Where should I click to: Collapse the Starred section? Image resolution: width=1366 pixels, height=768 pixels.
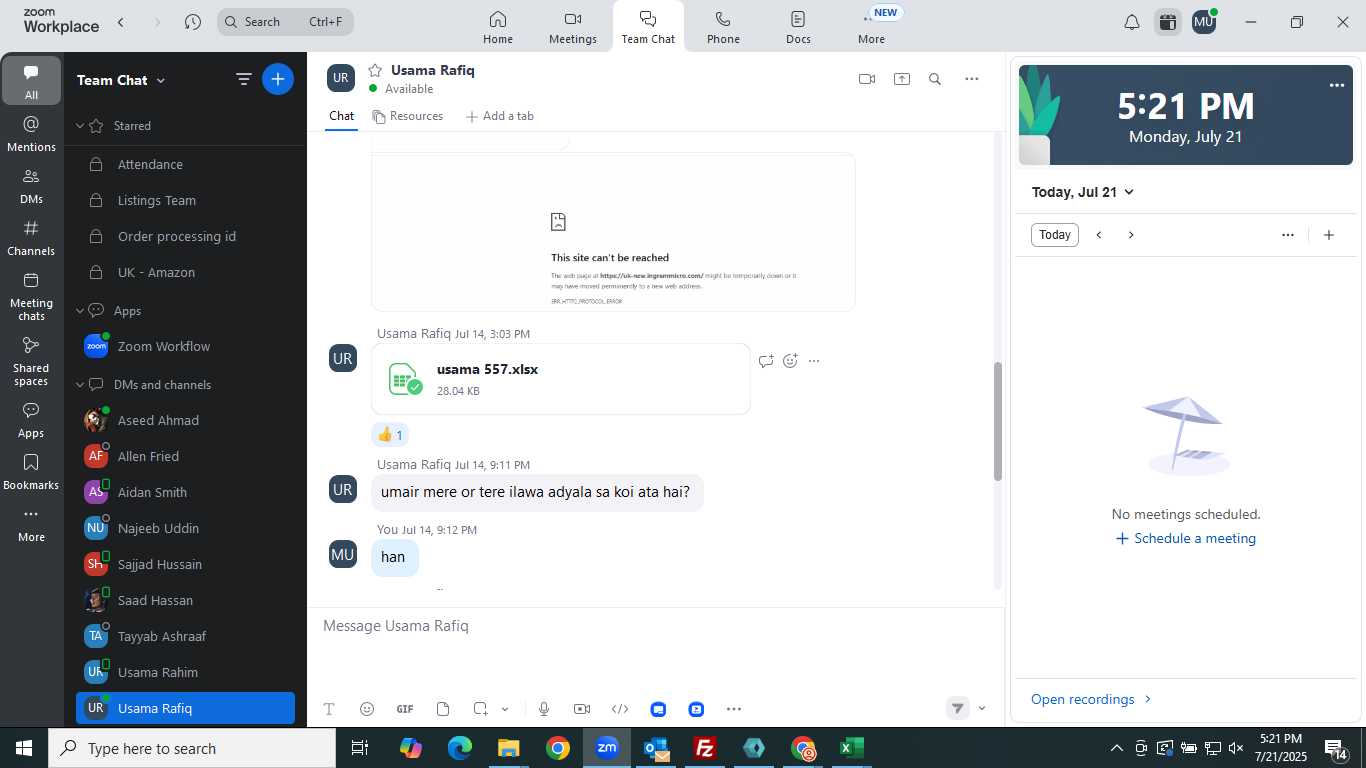point(80,126)
